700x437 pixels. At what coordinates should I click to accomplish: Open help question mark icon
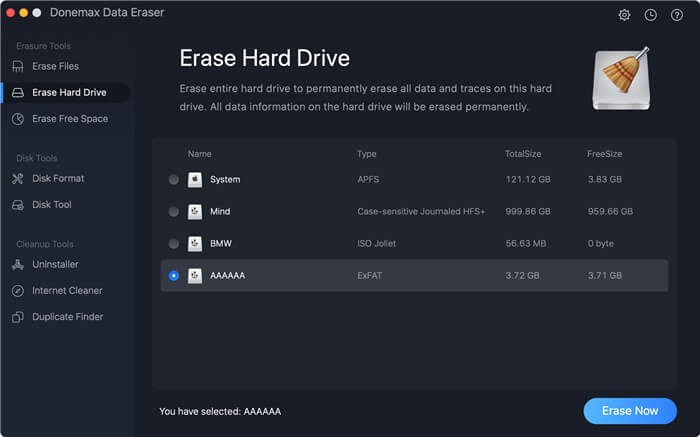[x=677, y=15]
